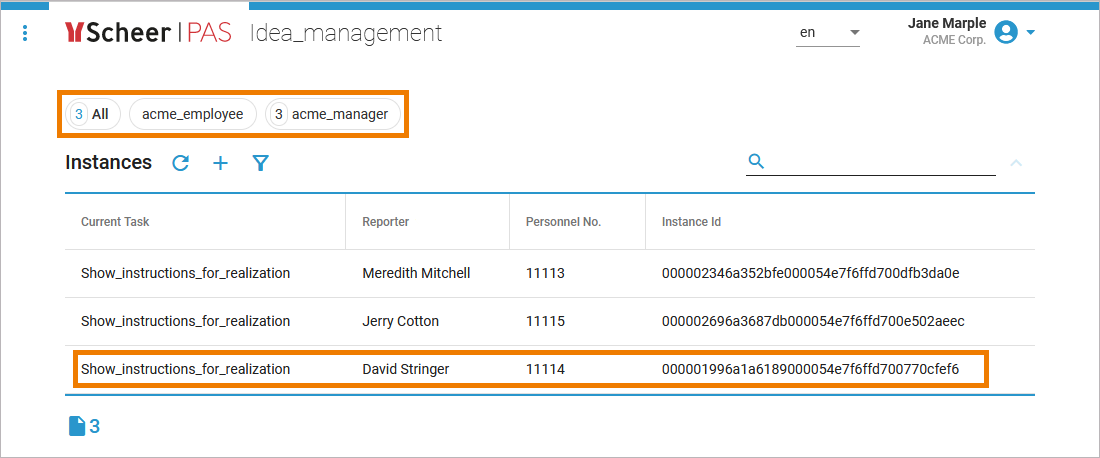Toggle the acme_employee role filter
Image resolution: width=1100 pixels, height=458 pixels.
click(x=193, y=114)
